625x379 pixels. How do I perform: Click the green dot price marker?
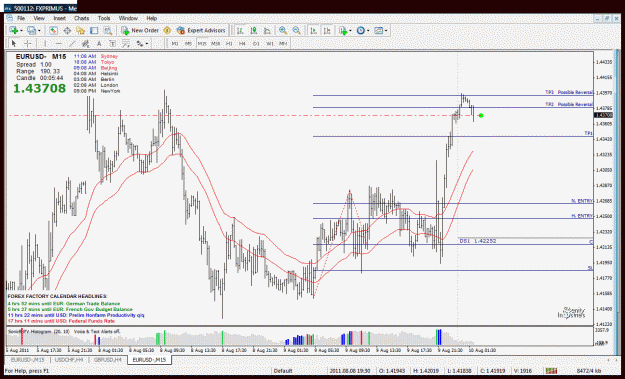[481, 116]
